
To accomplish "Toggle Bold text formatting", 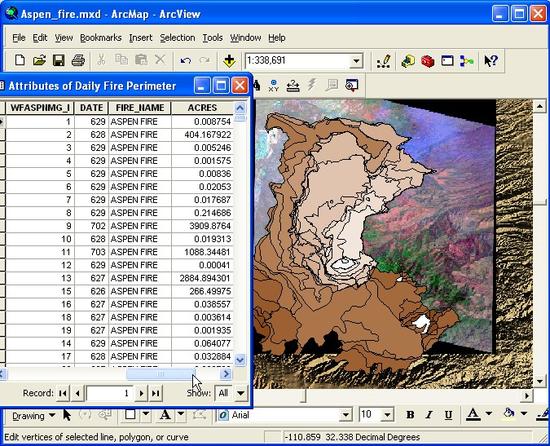I will [x=410, y=415].
